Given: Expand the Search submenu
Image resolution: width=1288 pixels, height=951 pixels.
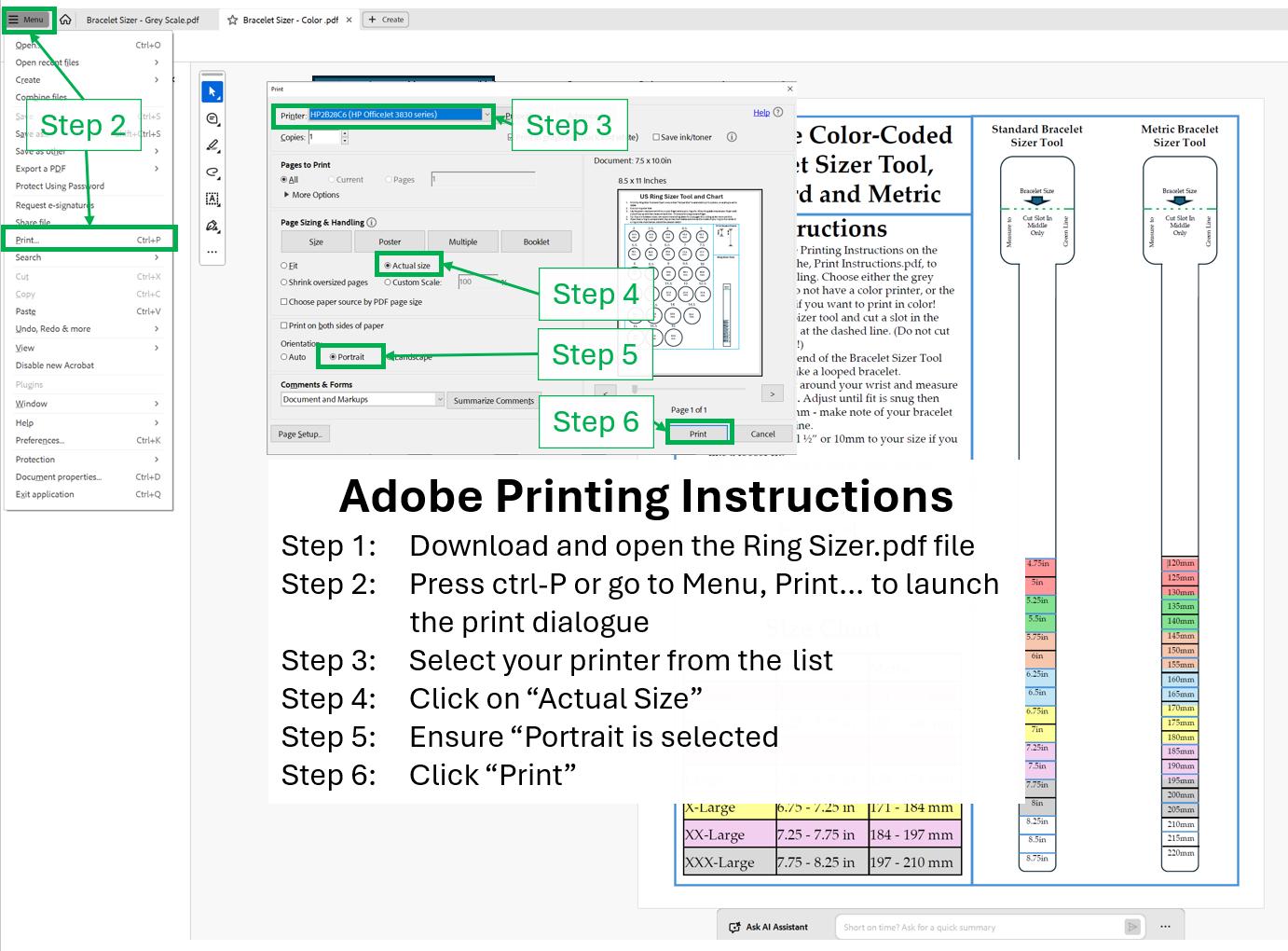Looking at the screenshot, I should point(88,257).
